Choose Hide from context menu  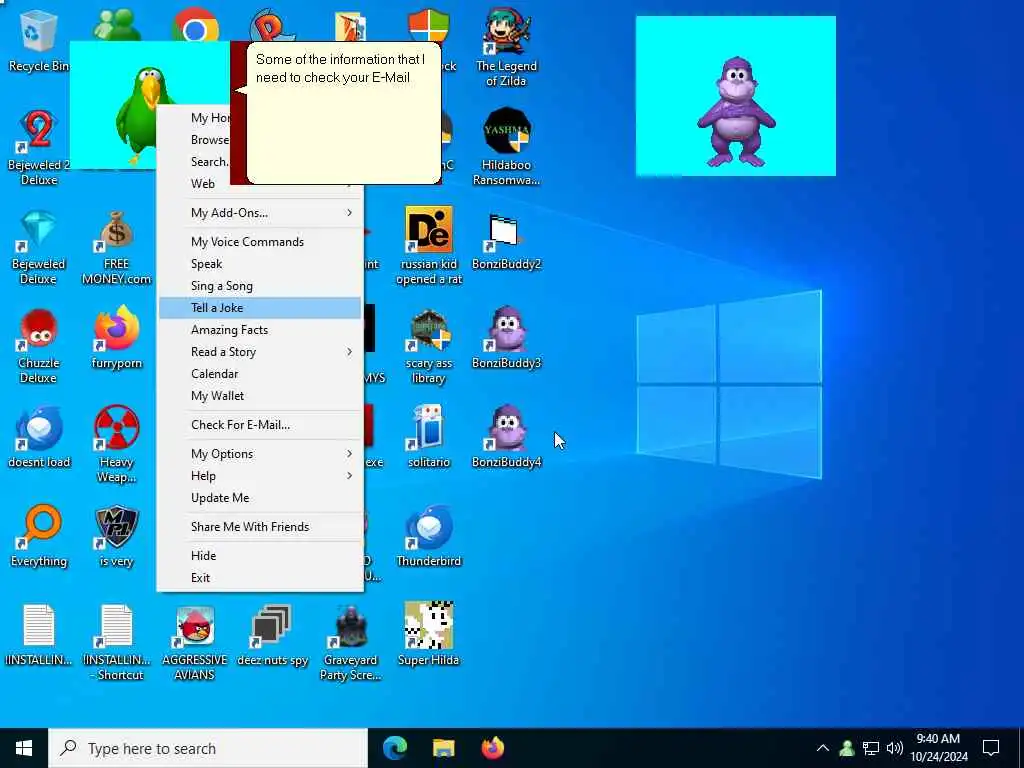pyautogui.click(x=260, y=556)
